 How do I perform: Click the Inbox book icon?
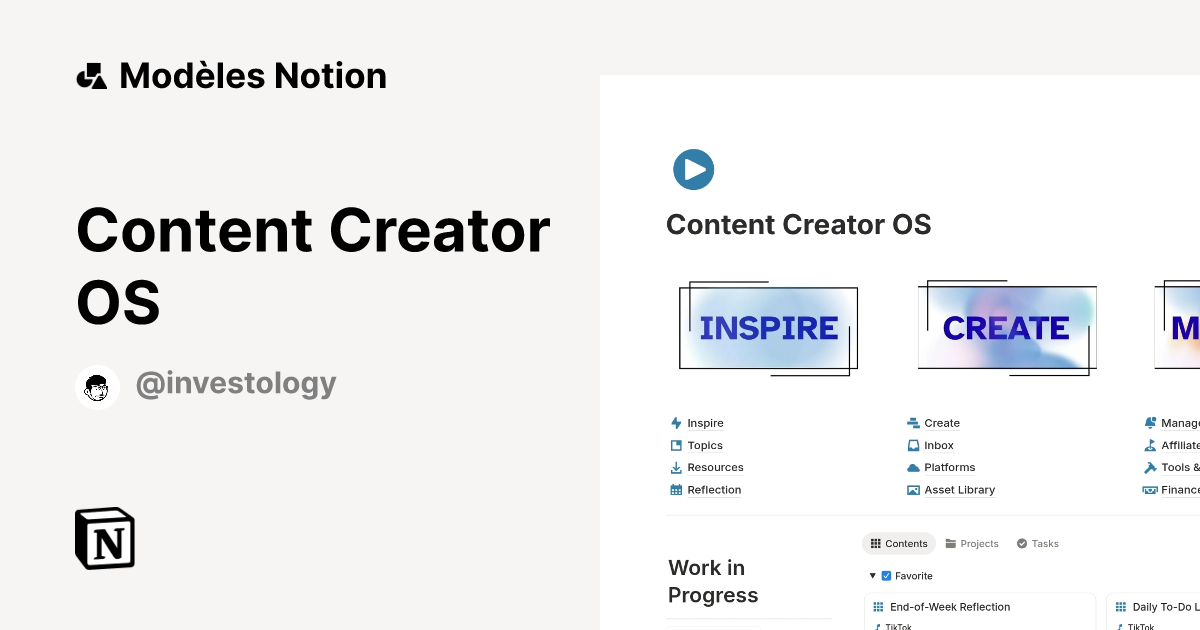coord(913,445)
